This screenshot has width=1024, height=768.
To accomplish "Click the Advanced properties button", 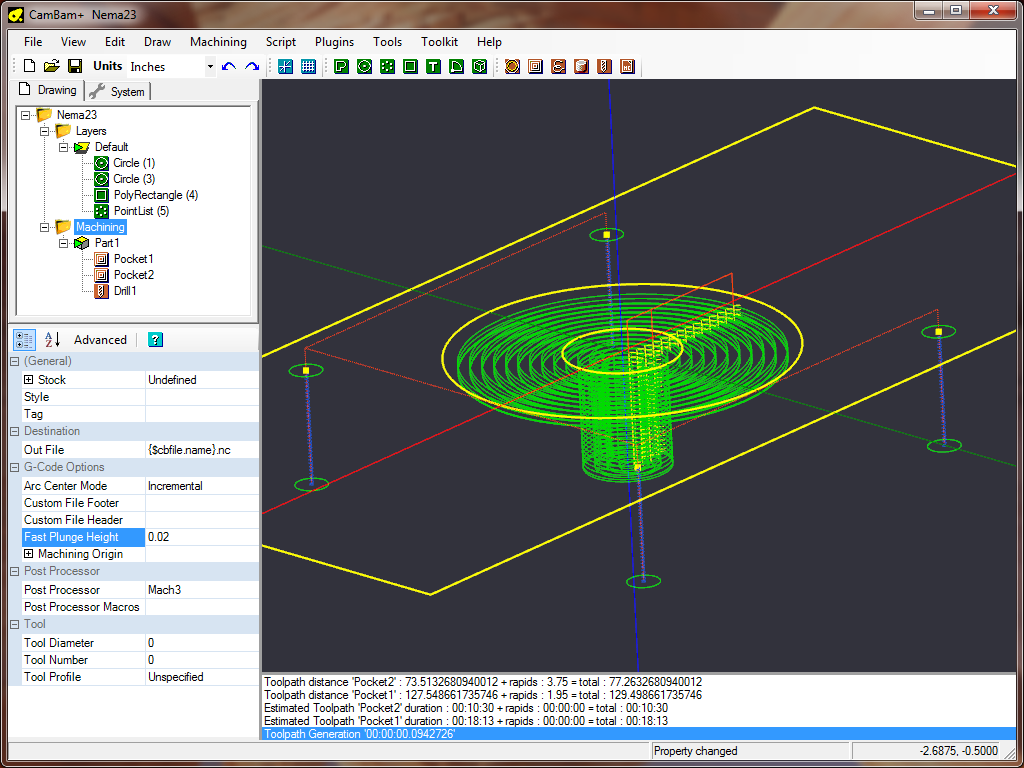I will coord(100,340).
